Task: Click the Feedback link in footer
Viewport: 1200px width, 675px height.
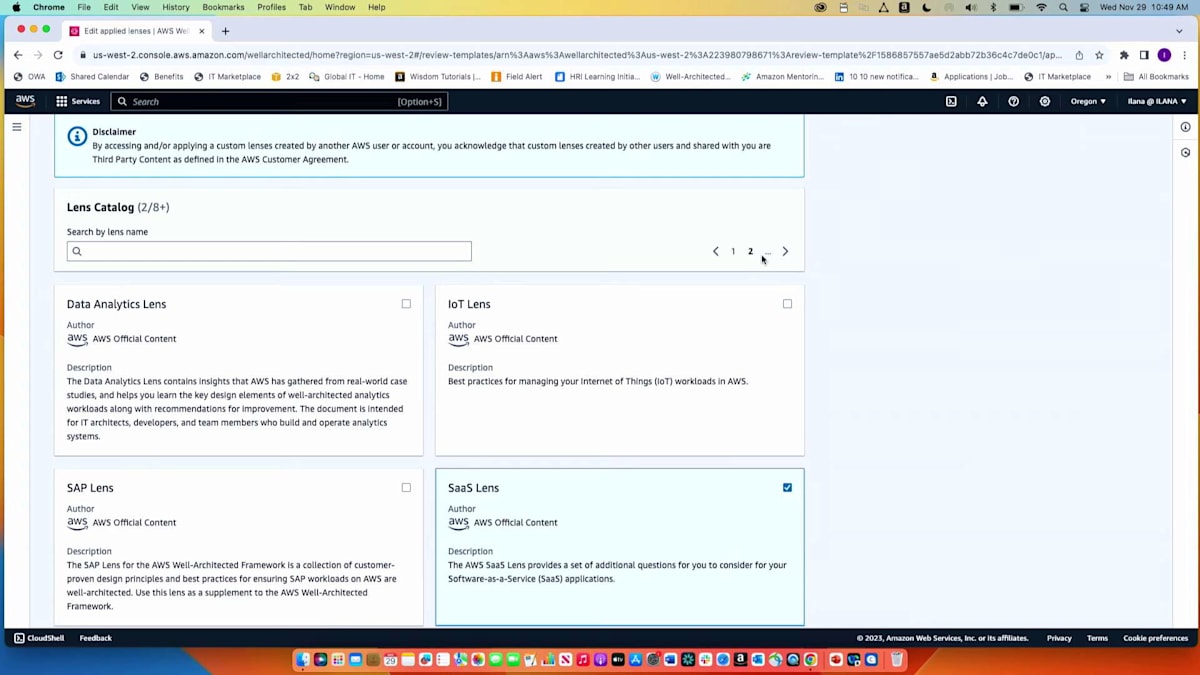Action: coord(96,638)
